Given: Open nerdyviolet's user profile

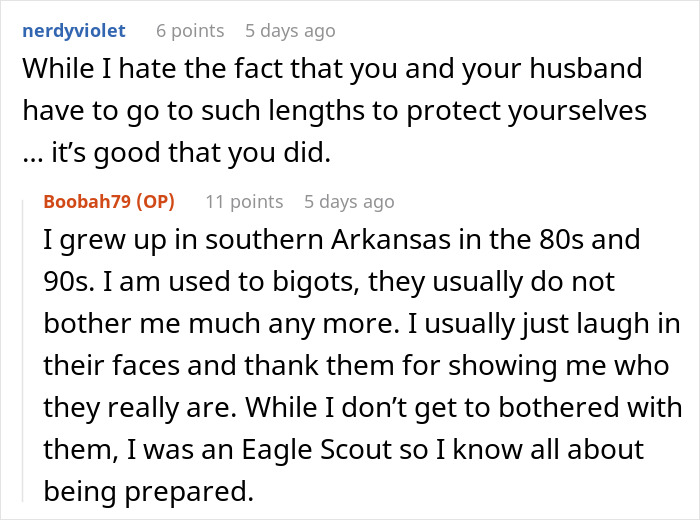Looking at the screenshot, I should tap(74, 31).
